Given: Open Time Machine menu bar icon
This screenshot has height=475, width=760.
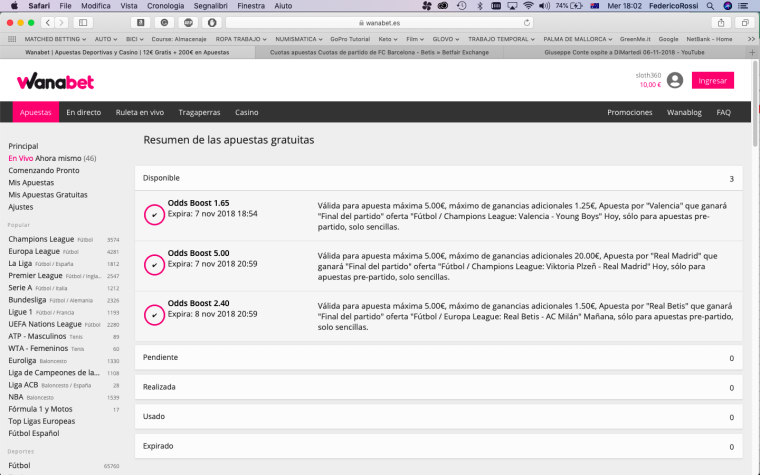Looking at the screenshot, I should 461,6.
